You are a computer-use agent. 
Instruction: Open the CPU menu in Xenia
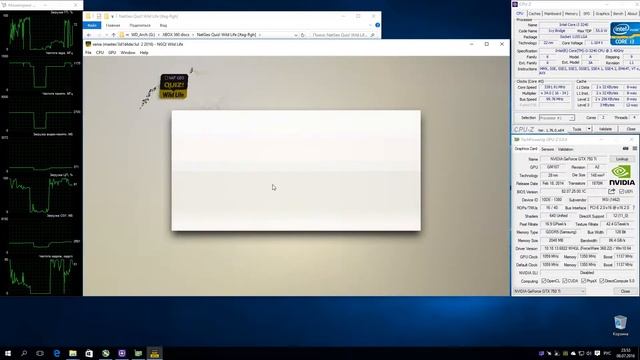tap(100, 53)
